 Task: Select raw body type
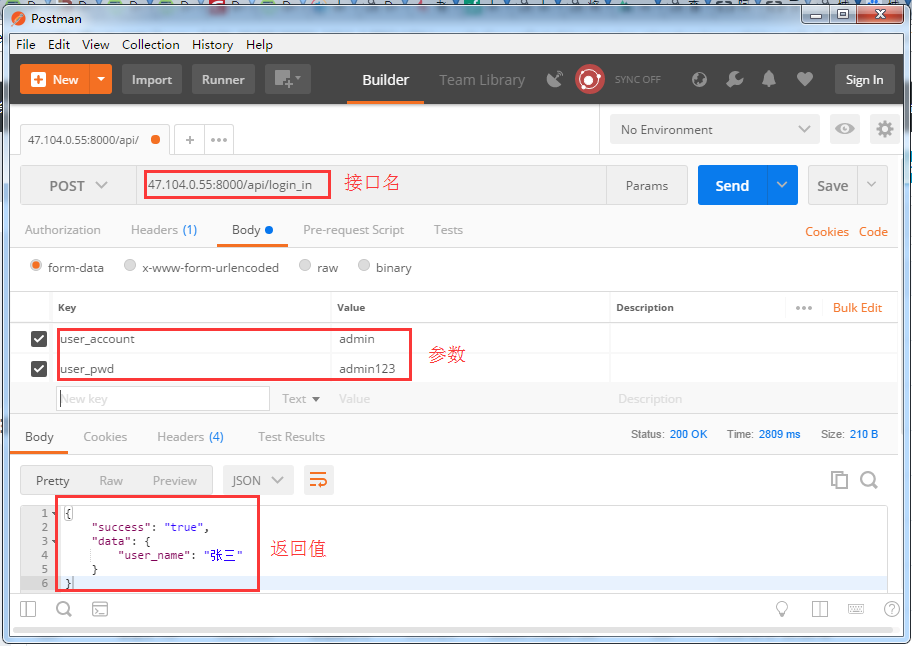pyautogui.click(x=305, y=265)
